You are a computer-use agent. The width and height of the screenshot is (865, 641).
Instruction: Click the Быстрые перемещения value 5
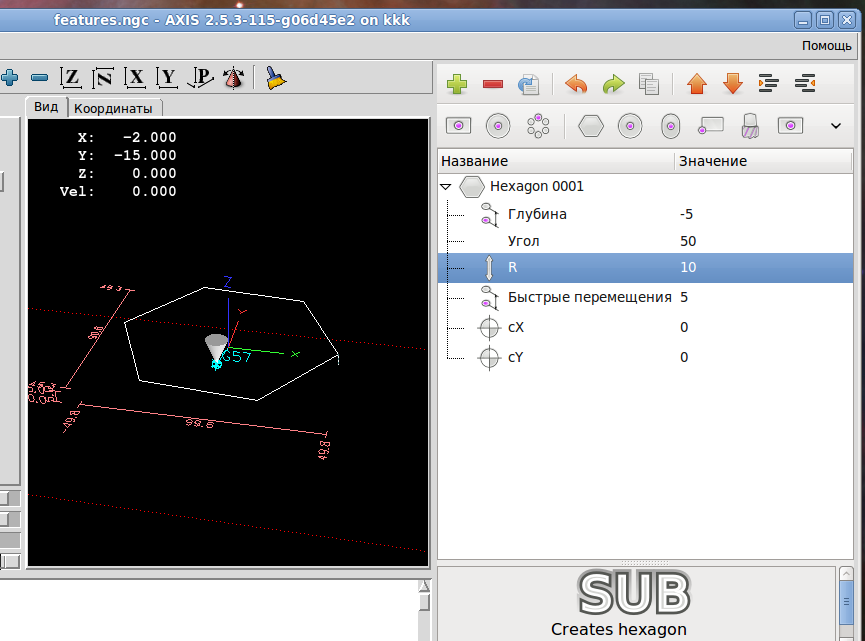click(x=684, y=297)
